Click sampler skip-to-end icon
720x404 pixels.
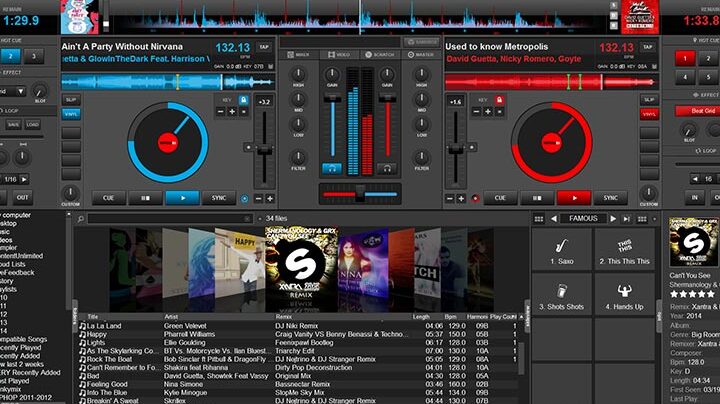click(626, 219)
